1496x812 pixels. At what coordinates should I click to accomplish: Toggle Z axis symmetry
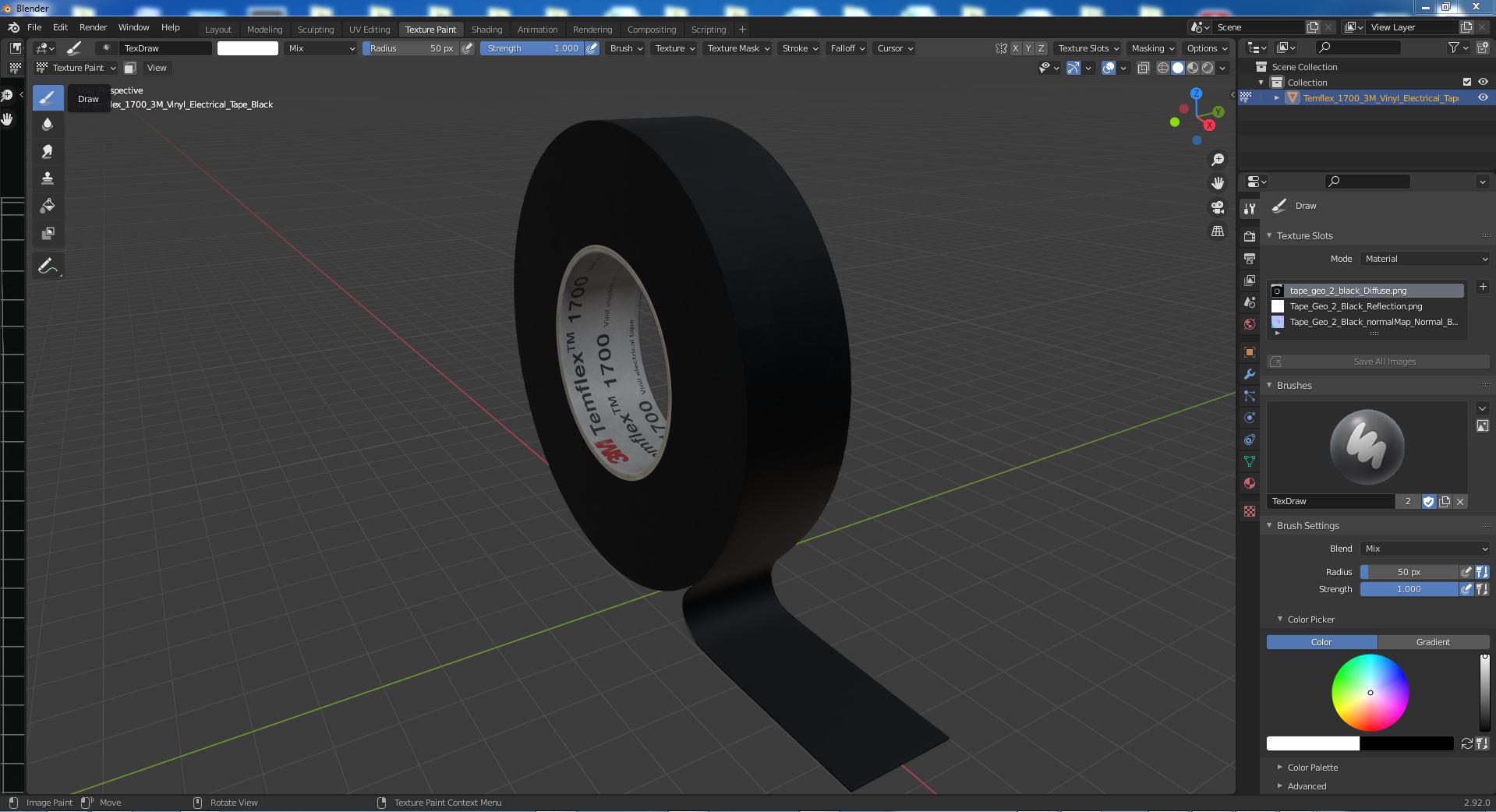pos(1041,48)
